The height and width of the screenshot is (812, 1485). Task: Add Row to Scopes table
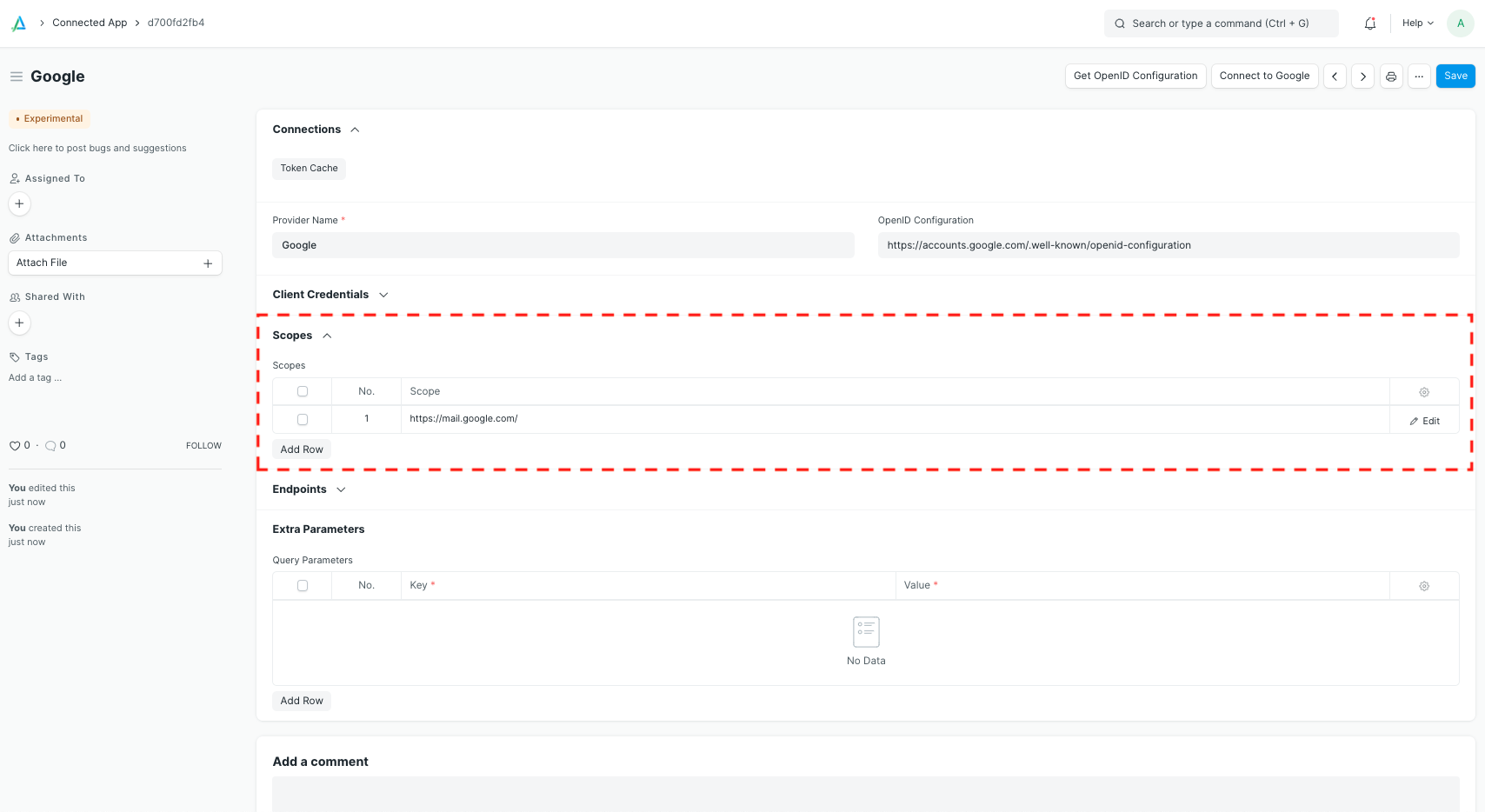pyautogui.click(x=302, y=449)
